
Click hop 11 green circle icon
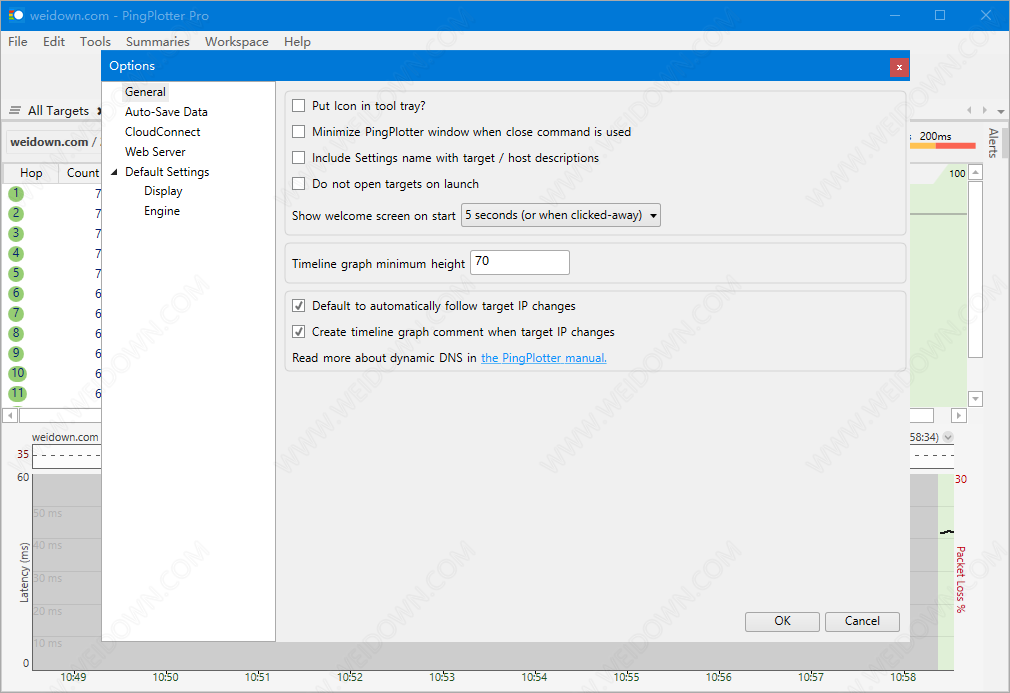pyautogui.click(x=17, y=394)
